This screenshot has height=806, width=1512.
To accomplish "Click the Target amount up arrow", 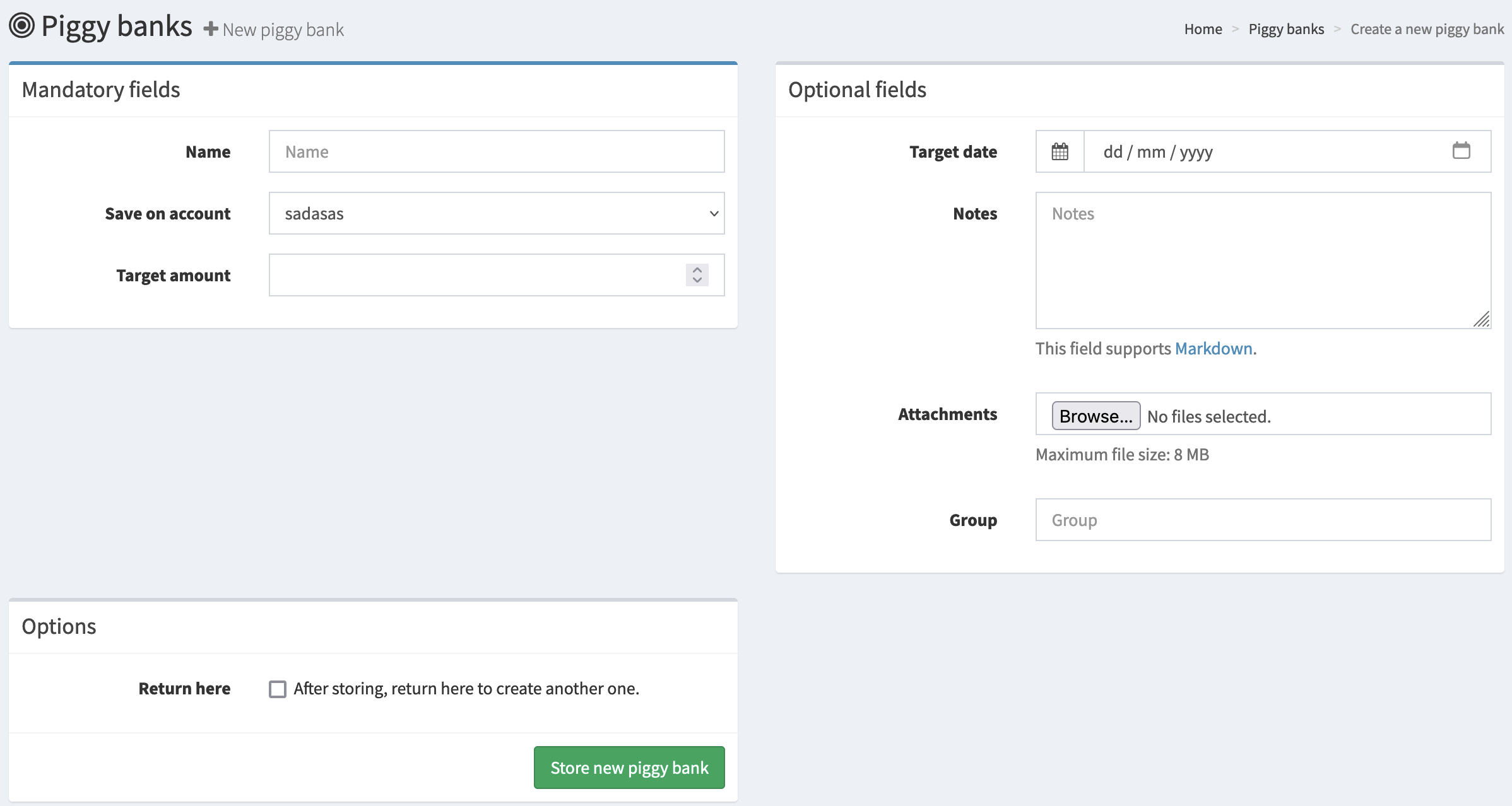I will [697, 270].
